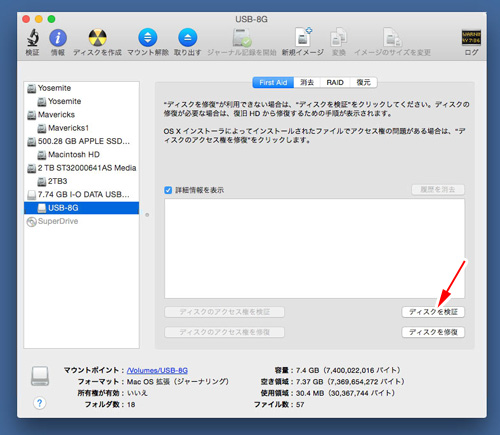Select the Mavericks disk in sidebar
The width and height of the screenshot is (500, 435).
point(81,115)
